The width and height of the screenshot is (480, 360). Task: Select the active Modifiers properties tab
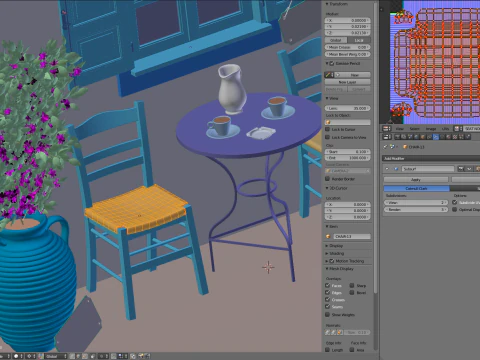436,137
